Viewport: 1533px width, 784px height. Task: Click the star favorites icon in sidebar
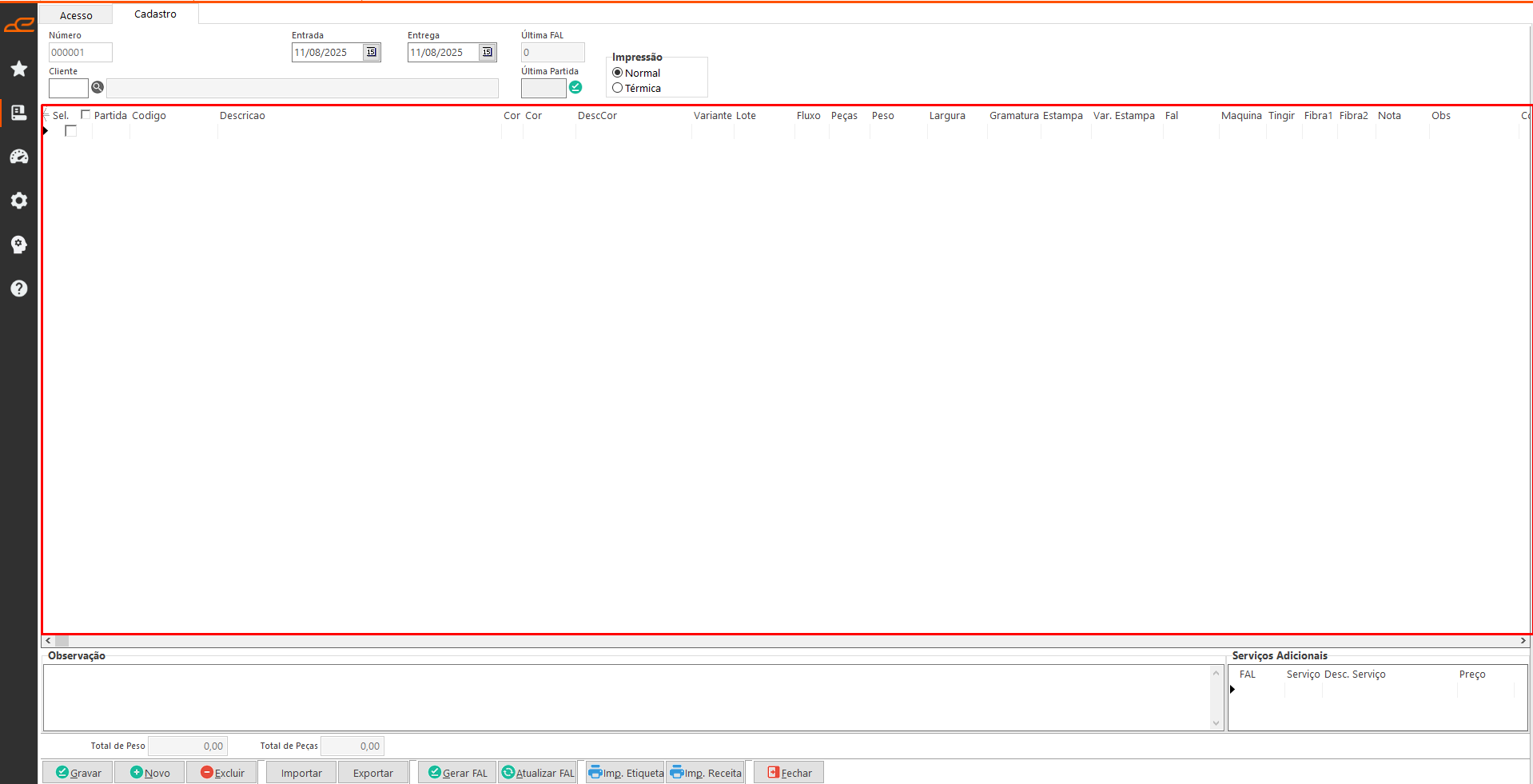point(19,69)
